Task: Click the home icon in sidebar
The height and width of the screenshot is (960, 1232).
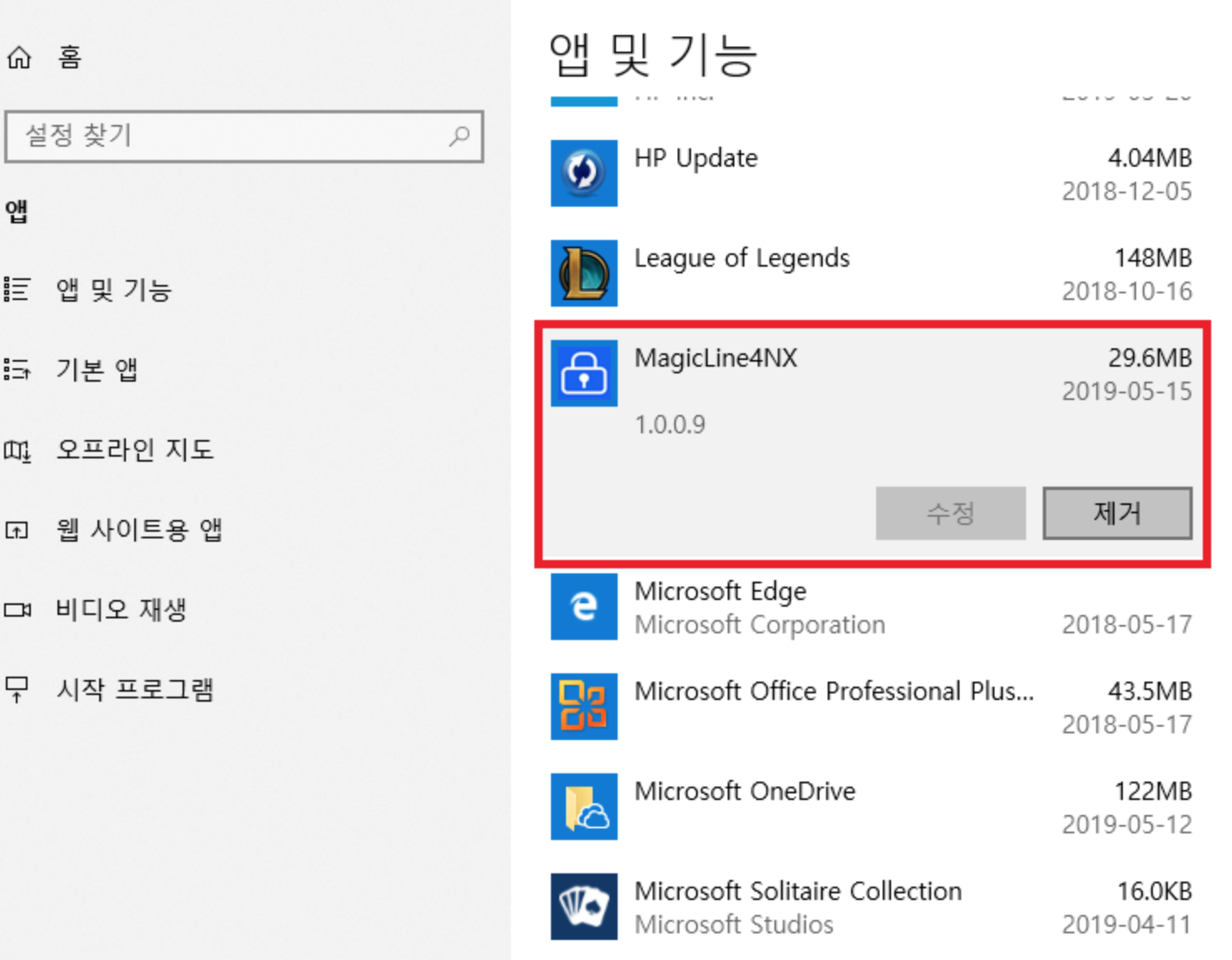Action: [x=19, y=57]
